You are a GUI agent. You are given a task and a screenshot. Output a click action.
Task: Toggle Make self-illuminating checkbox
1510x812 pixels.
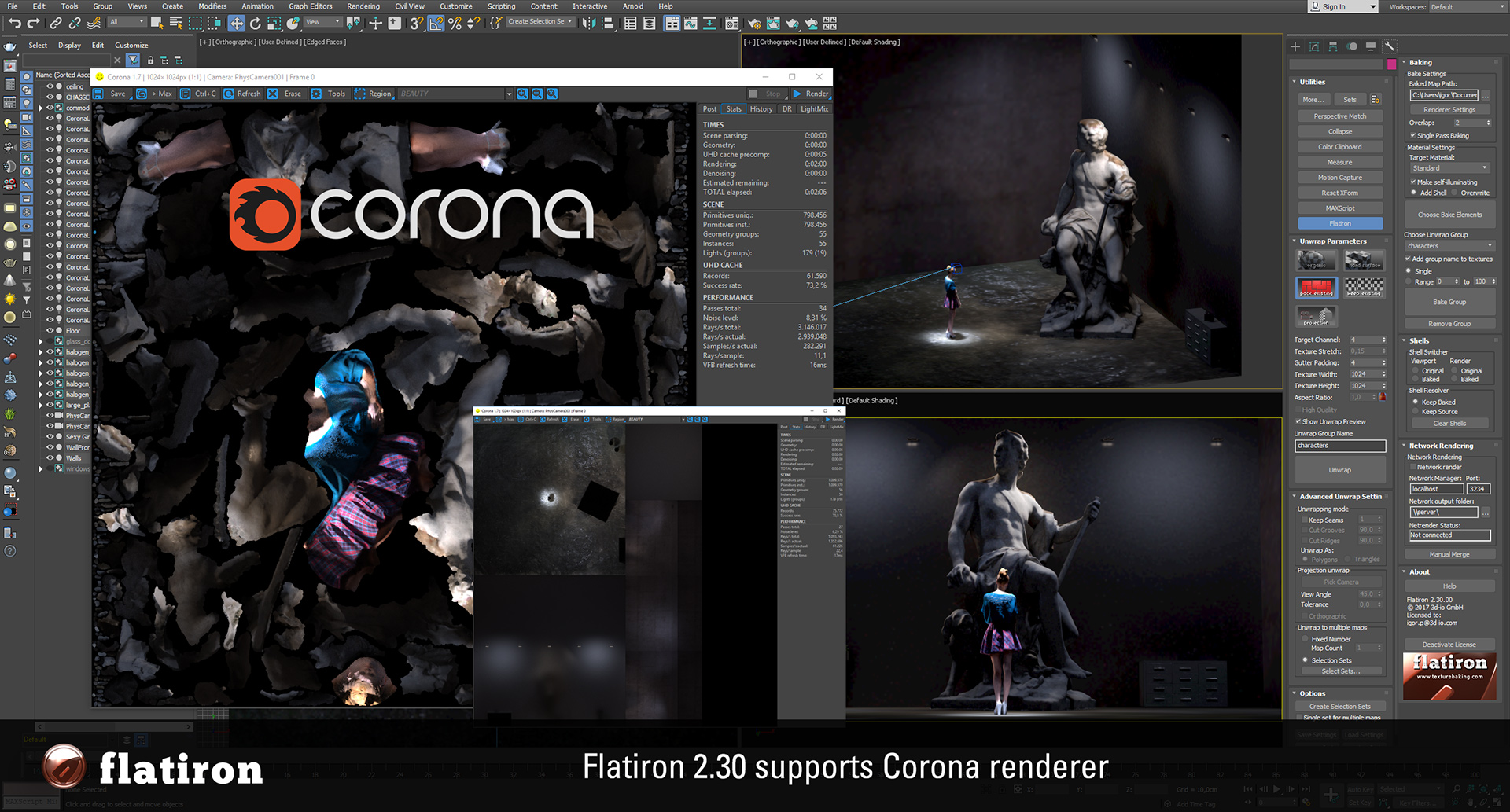tap(1412, 182)
